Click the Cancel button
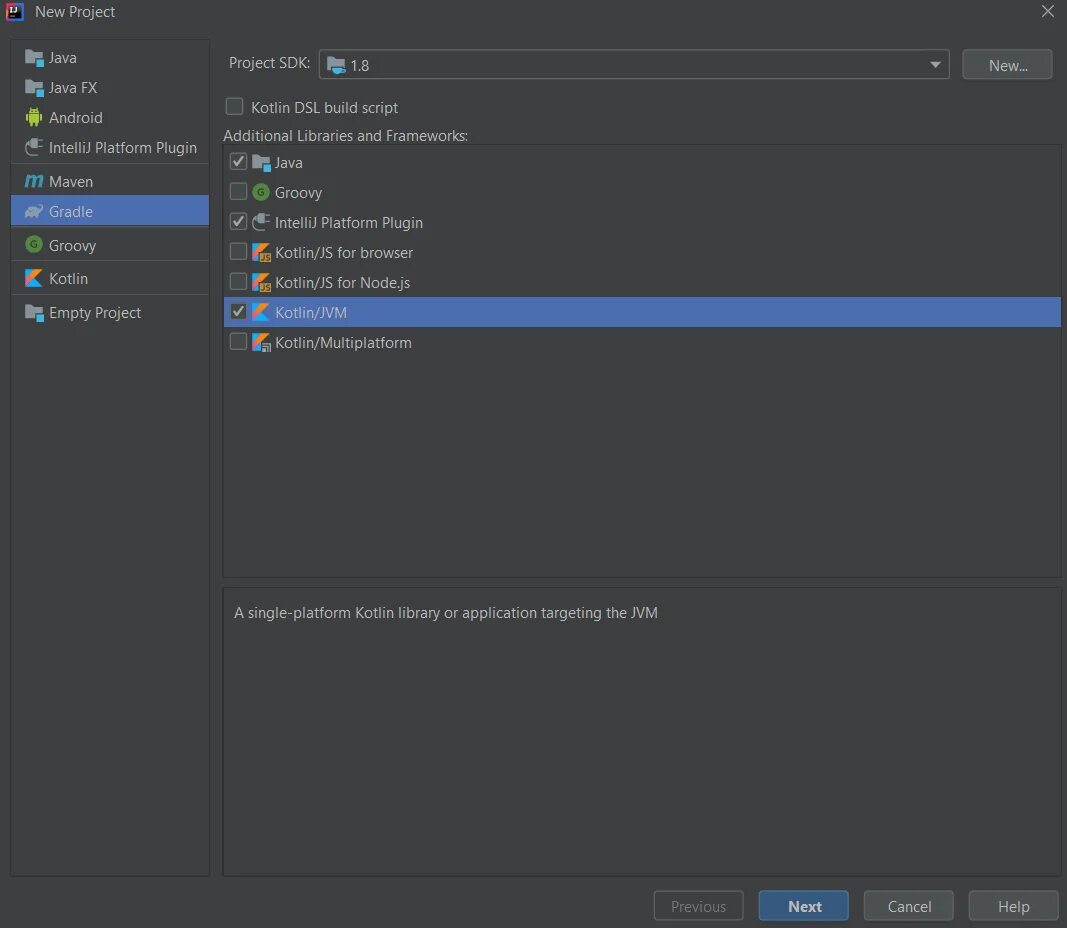The image size is (1067, 928). point(908,906)
